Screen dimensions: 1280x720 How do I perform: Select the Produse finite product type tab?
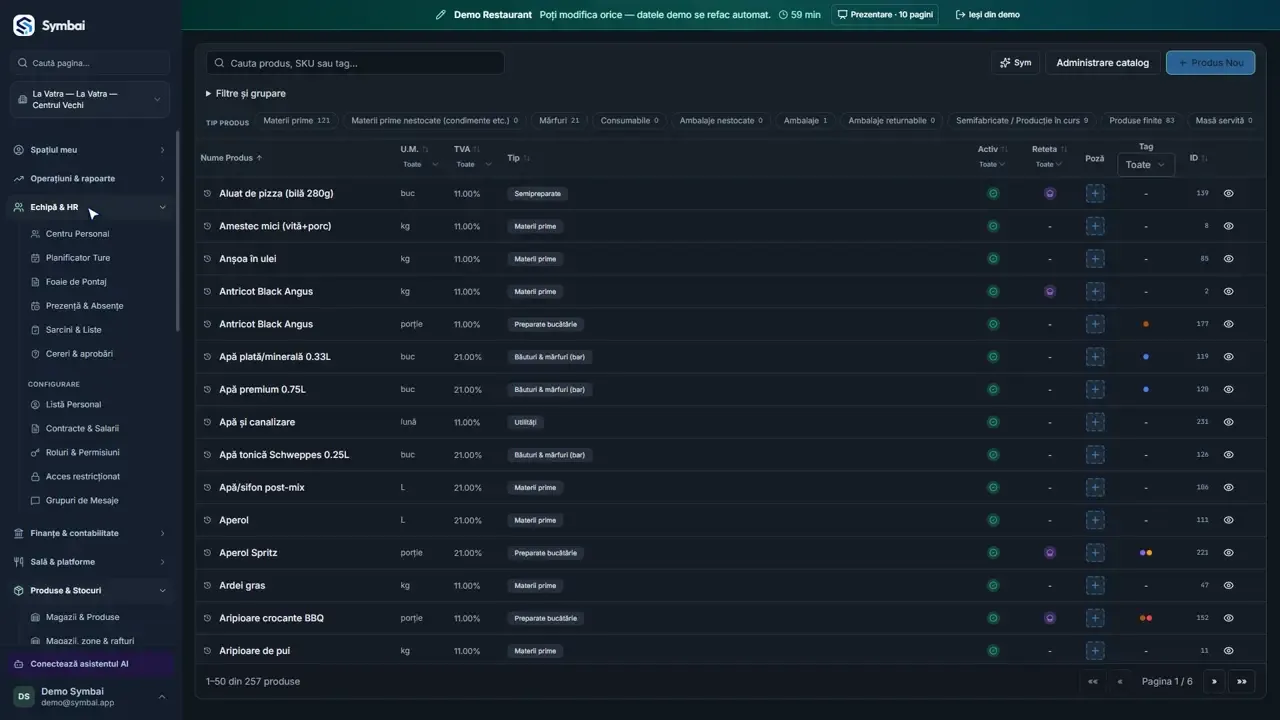click(1141, 121)
